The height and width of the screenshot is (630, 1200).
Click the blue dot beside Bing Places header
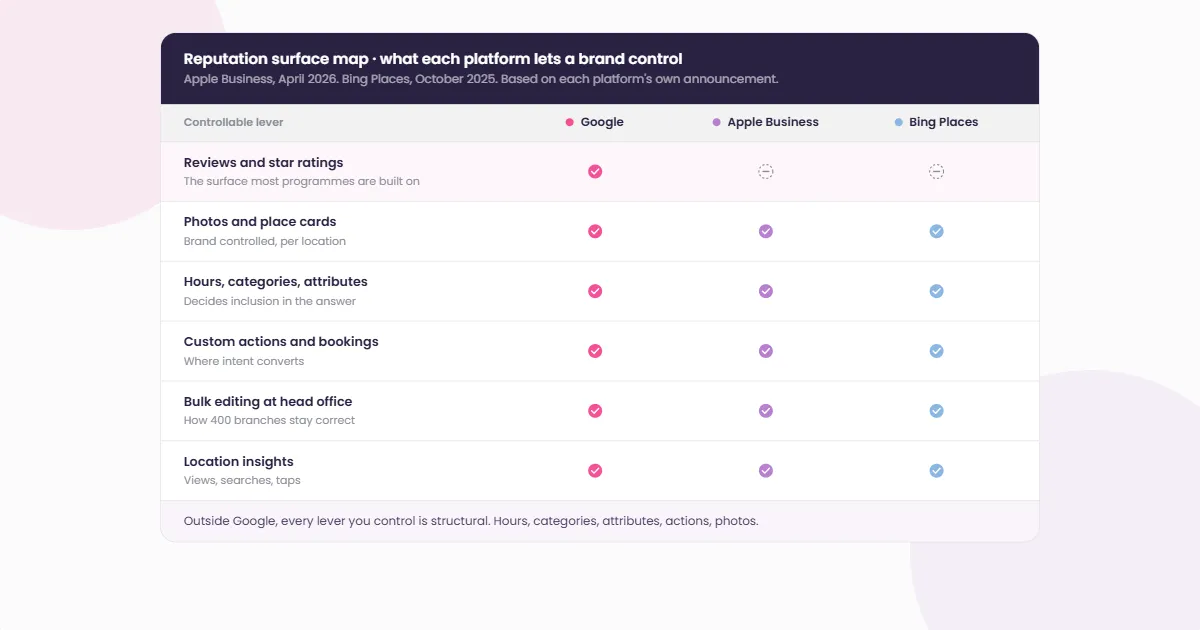(899, 122)
